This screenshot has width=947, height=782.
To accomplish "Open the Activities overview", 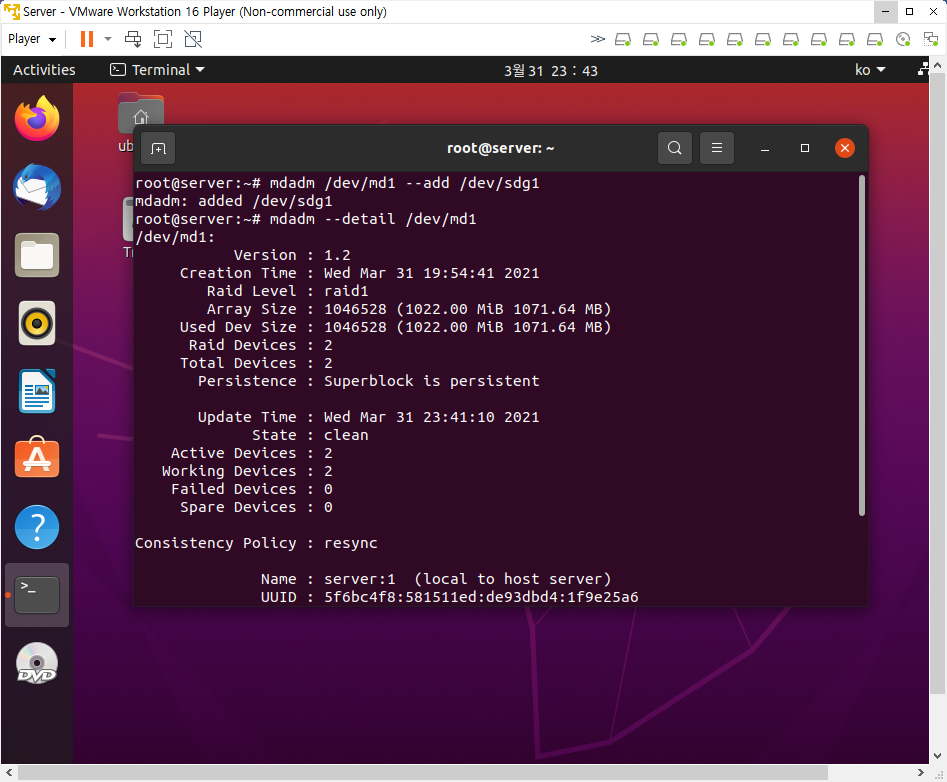I will coord(44,70).
